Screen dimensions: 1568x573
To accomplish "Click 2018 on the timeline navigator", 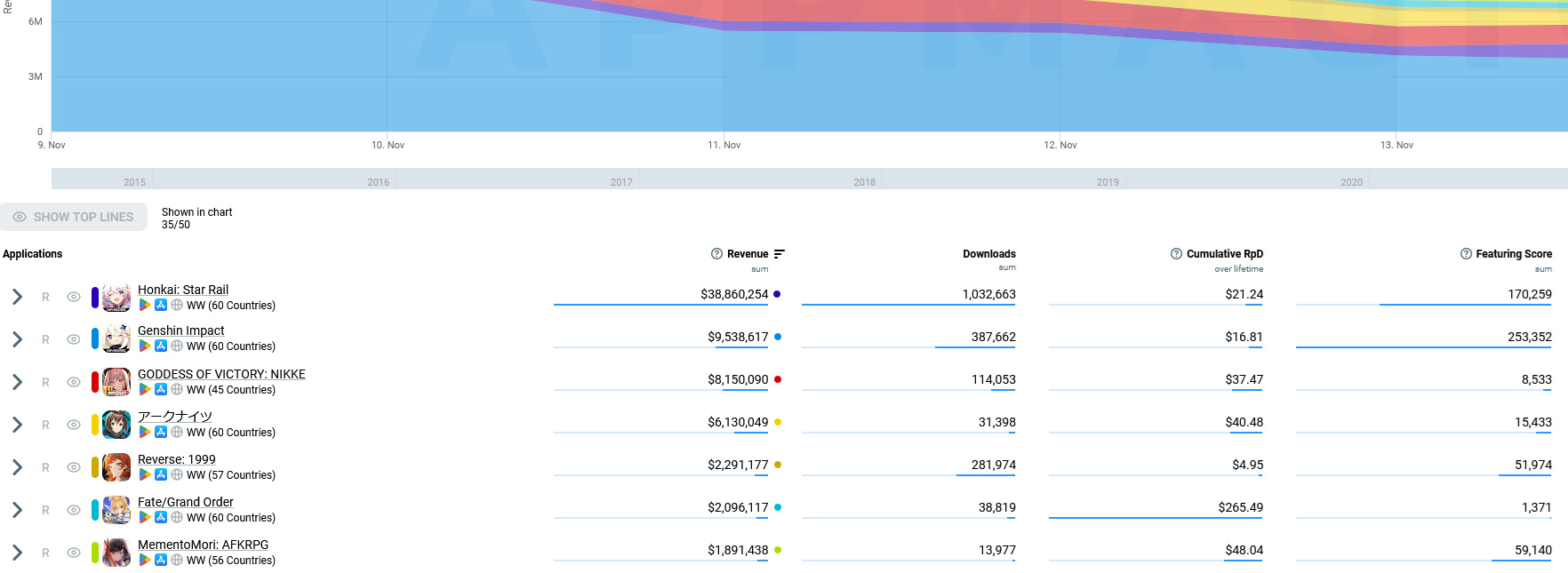I will coord(864,182).
